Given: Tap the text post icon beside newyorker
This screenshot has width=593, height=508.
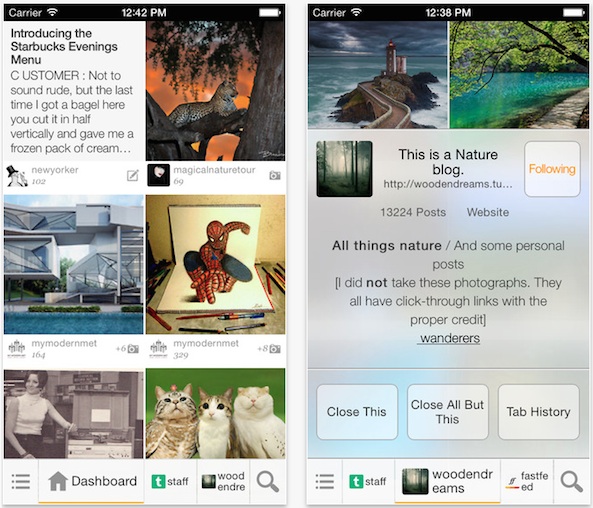Looking at the screenshot, I should point(132,176).
